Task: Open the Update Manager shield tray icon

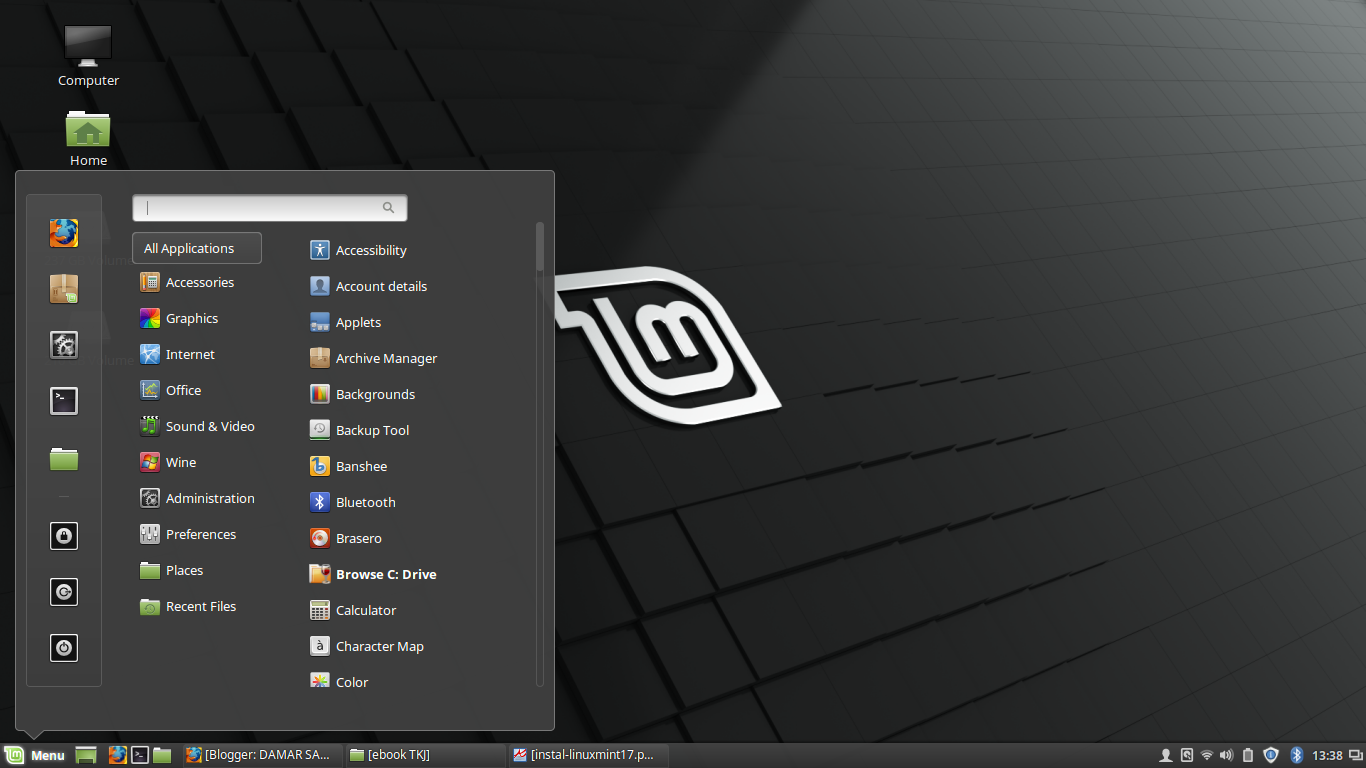Action: tap(1271, 755)
